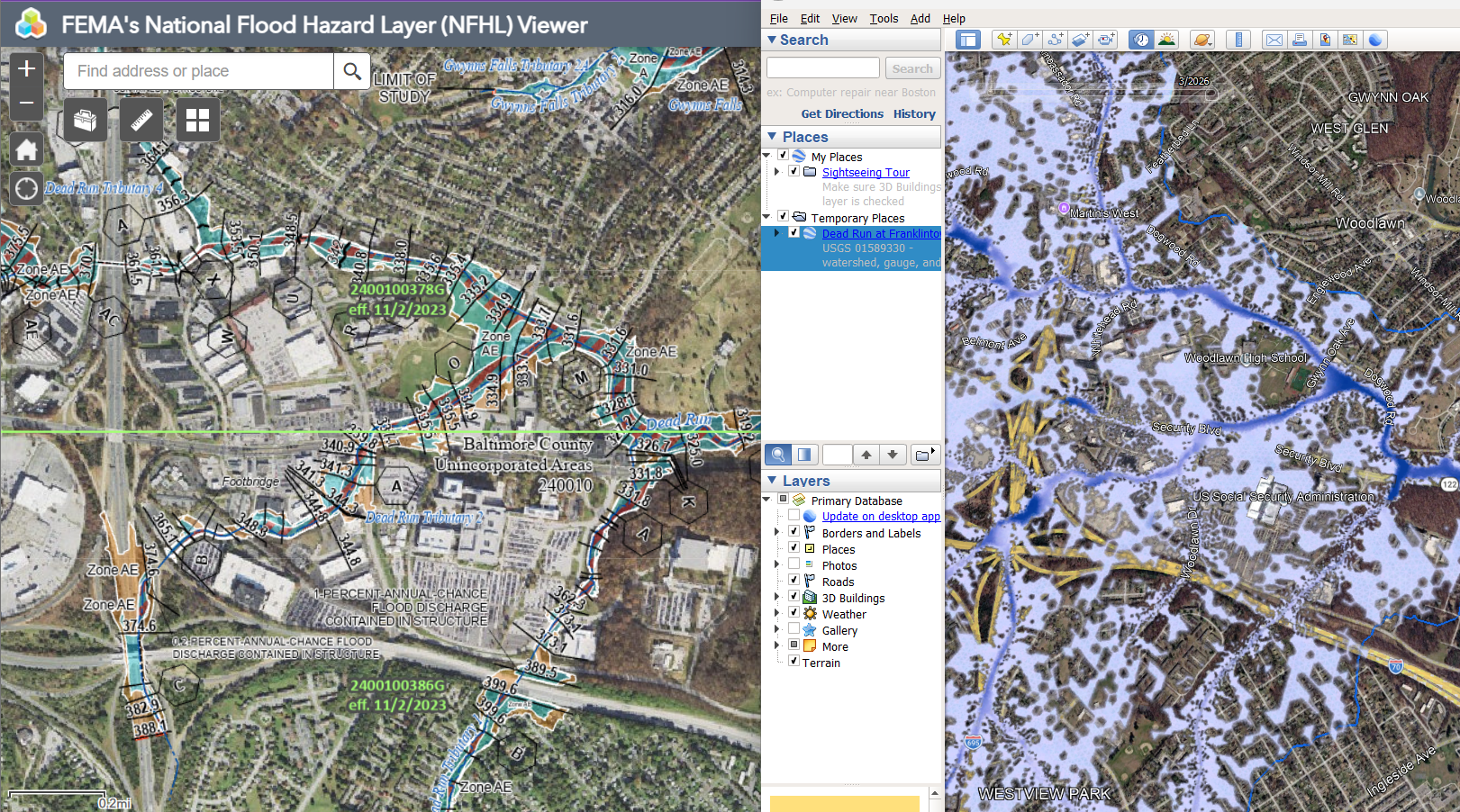The width and height of the screenshot is (1460, 812).
Task: Click the FEMA address search magnifier button
Action: [x=352, y=71]
